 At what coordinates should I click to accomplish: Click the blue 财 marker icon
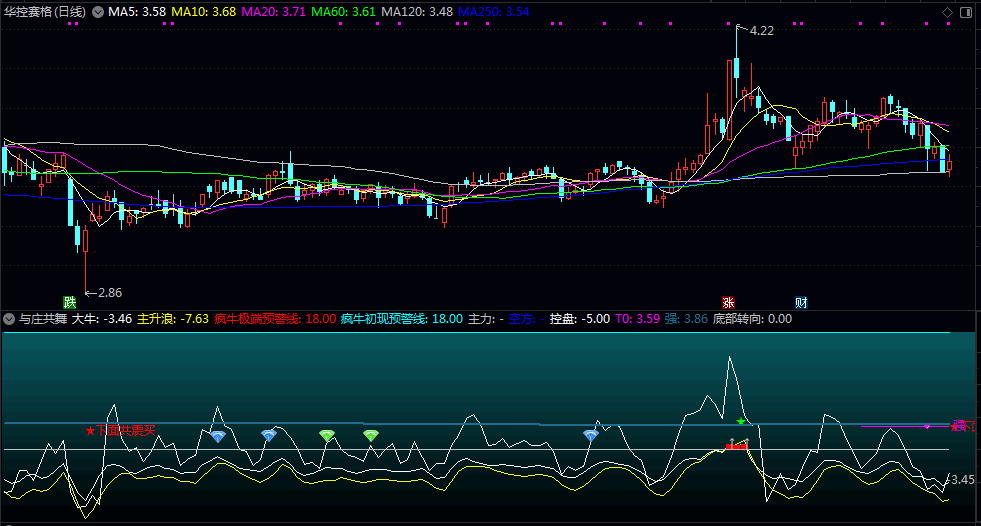click(x=801, y=301)
